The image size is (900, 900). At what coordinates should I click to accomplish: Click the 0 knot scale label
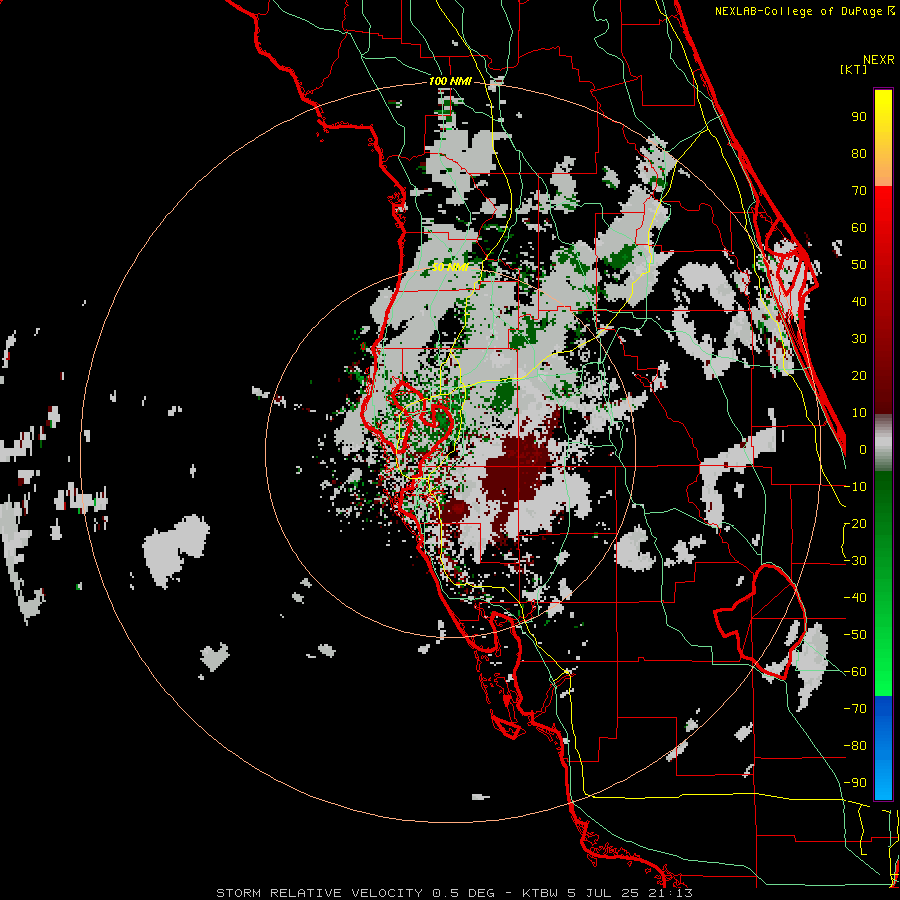863,449
